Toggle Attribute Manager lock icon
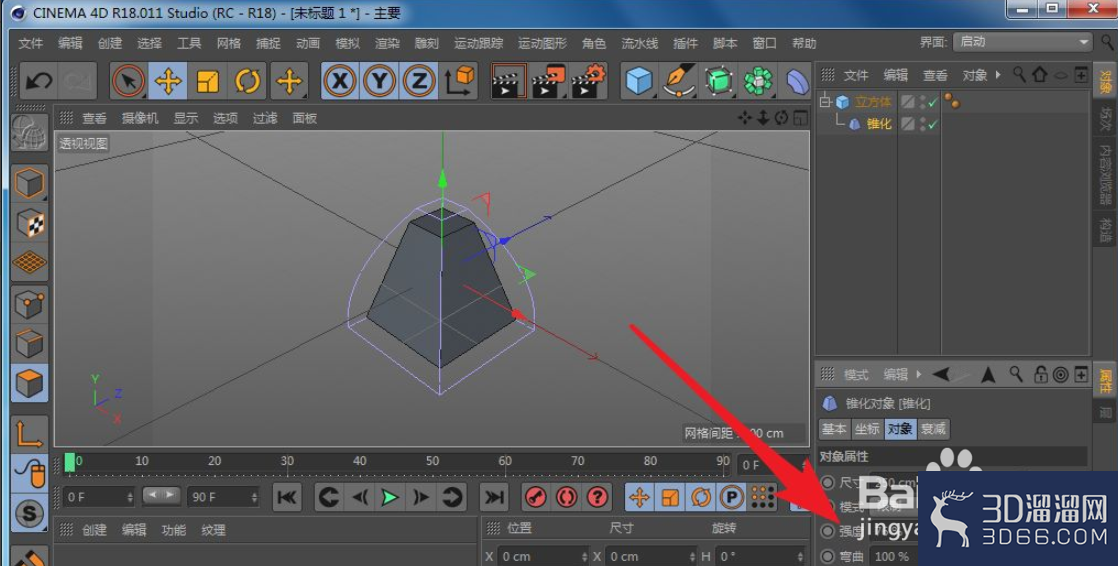 [x=1040, y=374]
